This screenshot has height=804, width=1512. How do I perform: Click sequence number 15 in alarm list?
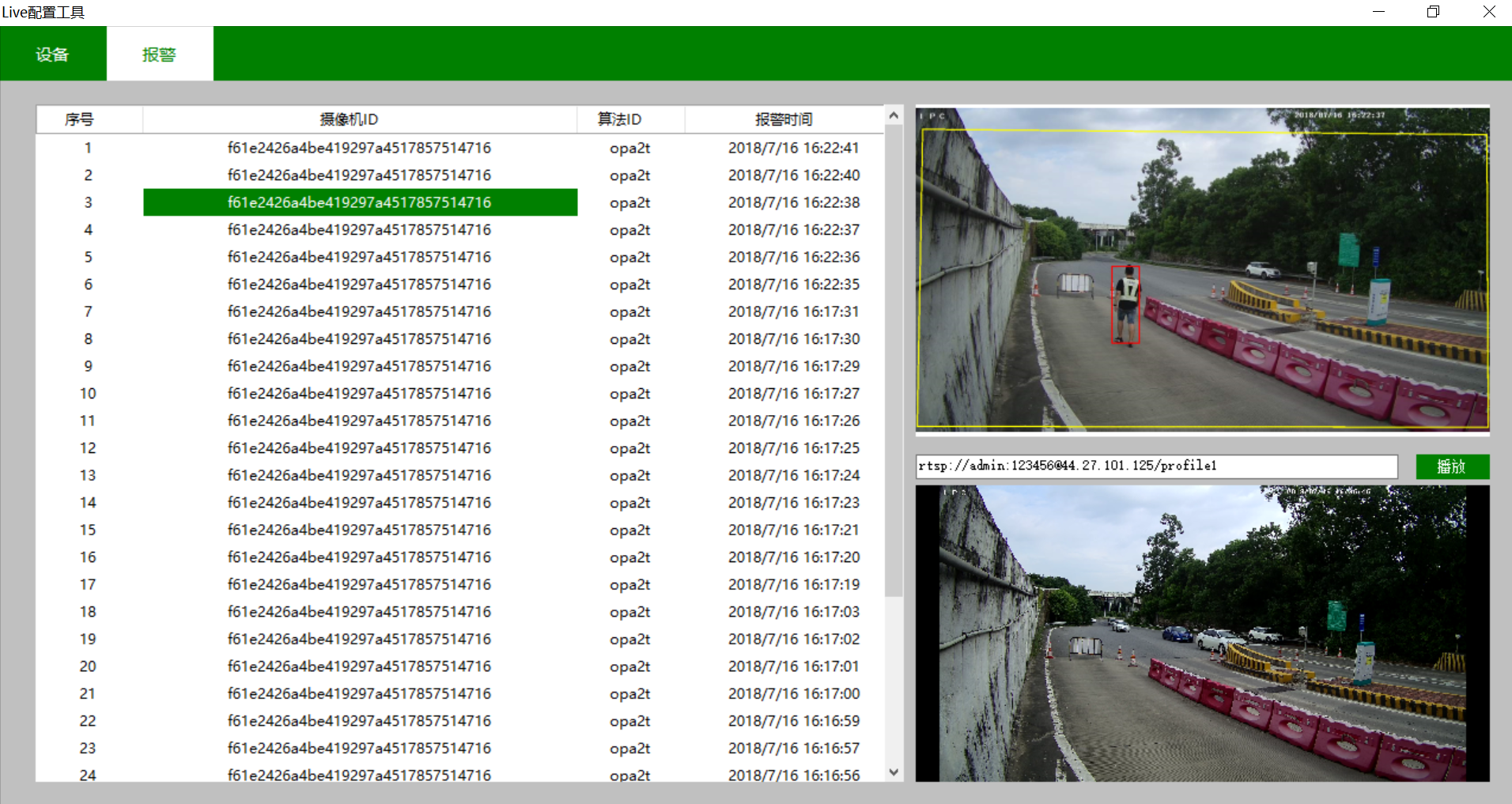point(88,530)
